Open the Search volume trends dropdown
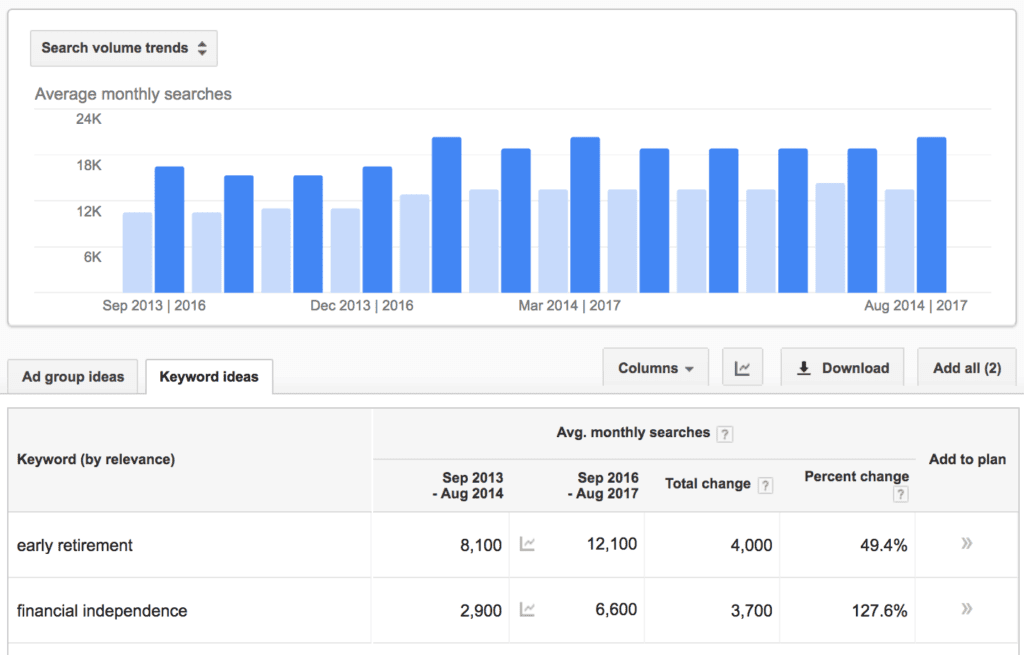Viewport: 1024px width, 655px height. [x=123, y=47]
